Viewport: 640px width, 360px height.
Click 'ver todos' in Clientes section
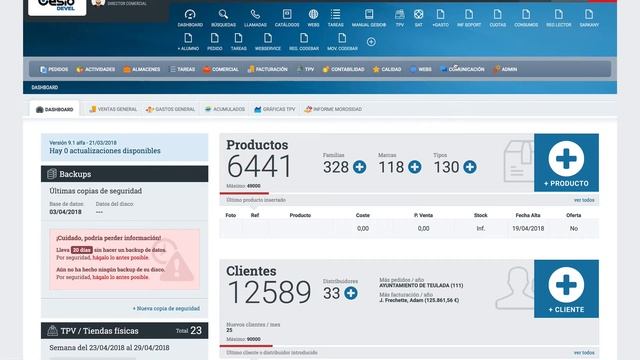(x=584, y=353)
